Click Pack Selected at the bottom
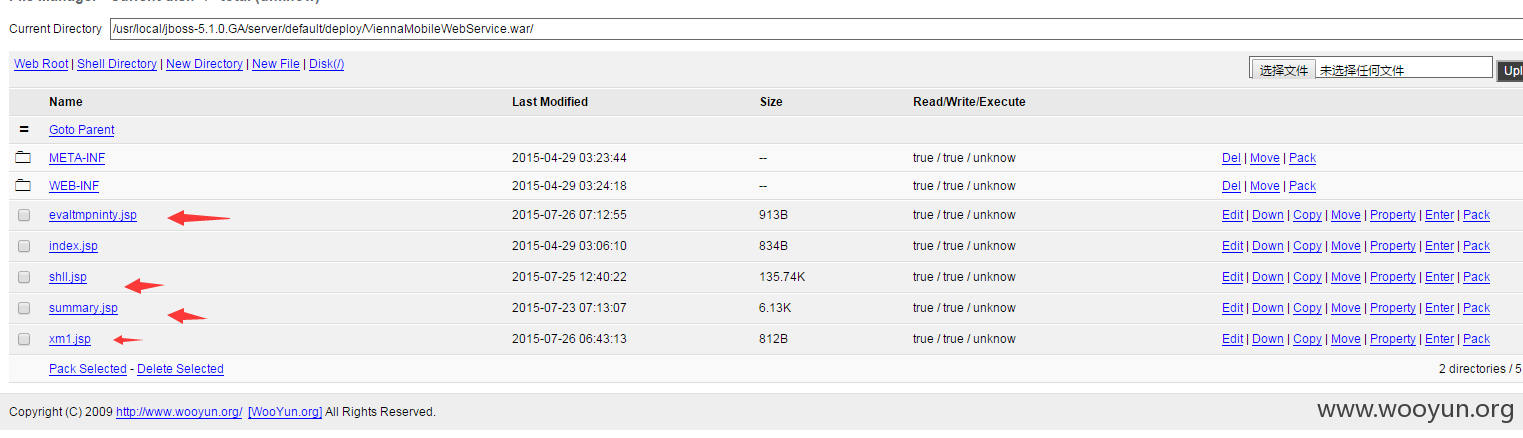 (x=88, y=369)
